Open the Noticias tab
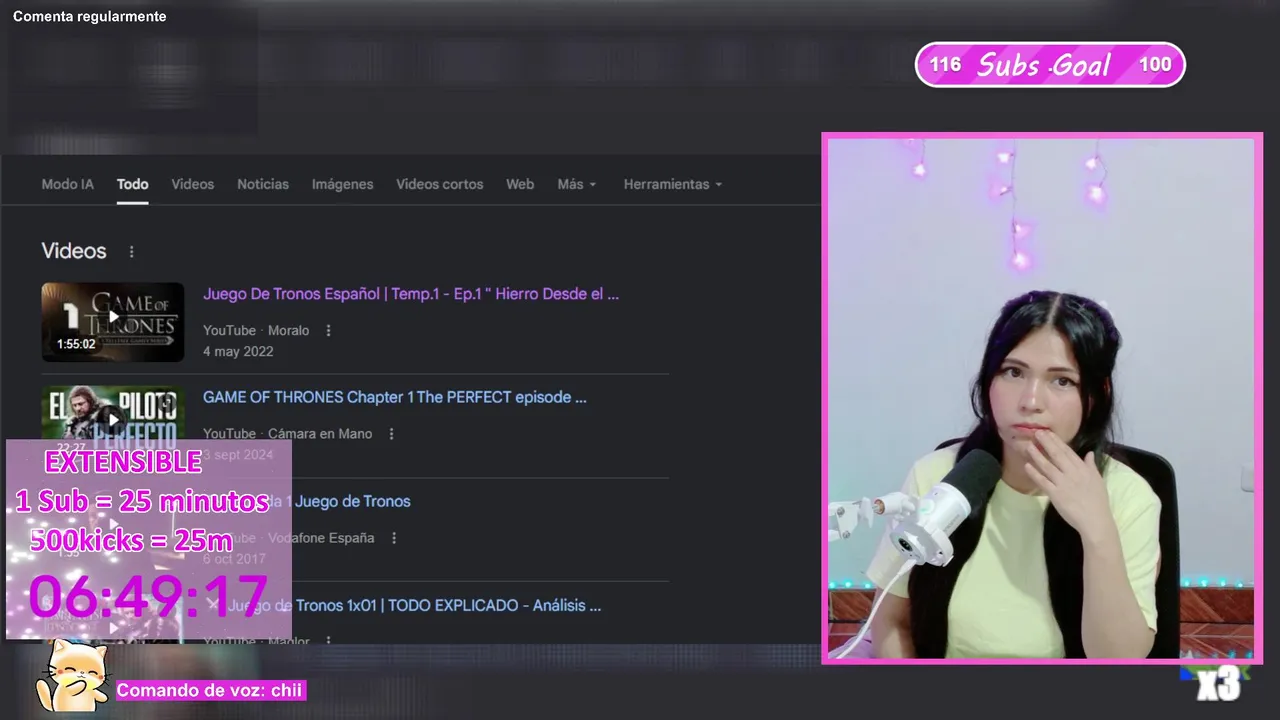The width and height of the screenshot is (1280, 720). pyautogui.click(x=263, y=184)
